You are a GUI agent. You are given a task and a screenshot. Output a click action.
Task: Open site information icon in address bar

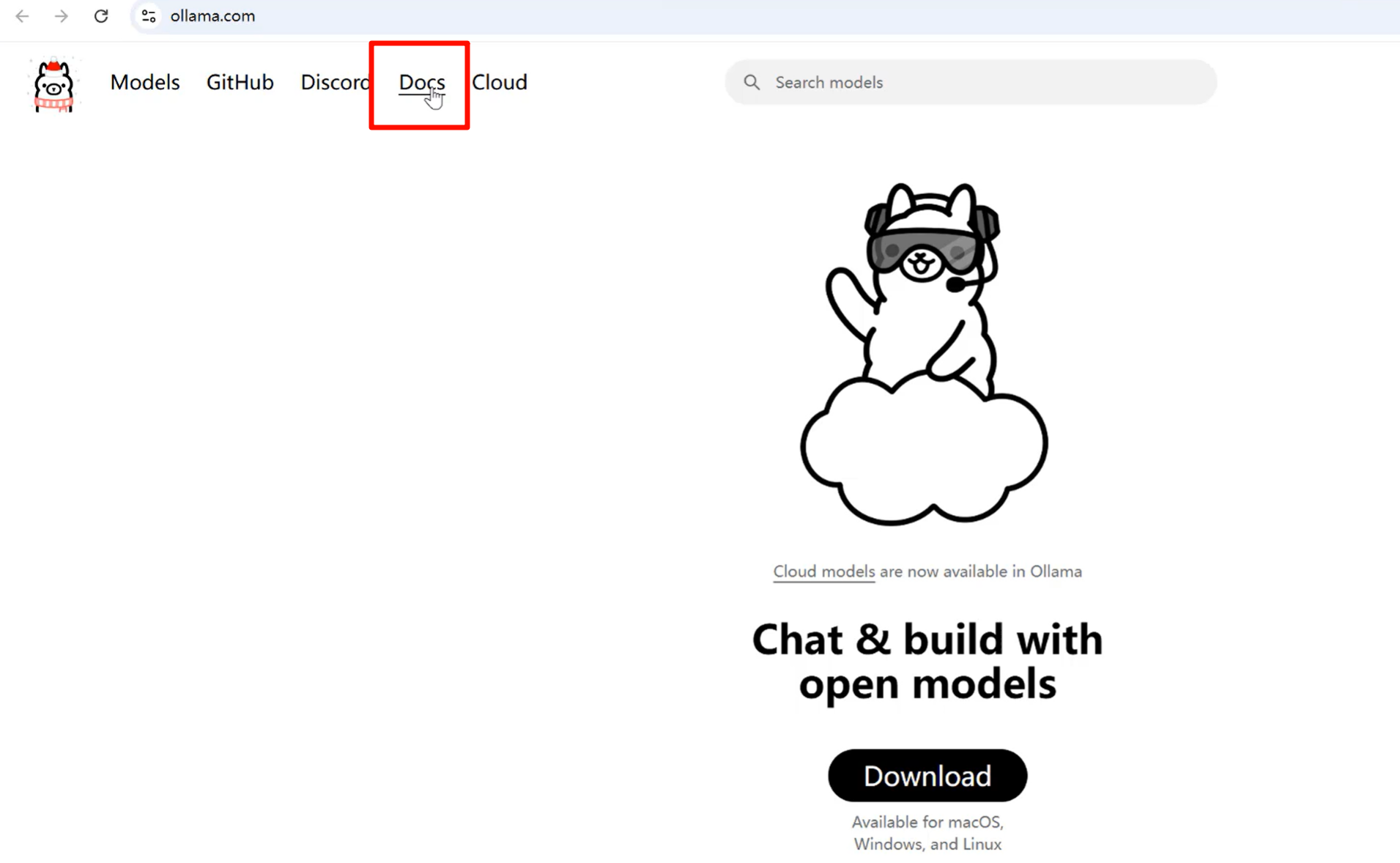[x=149, y=16]
